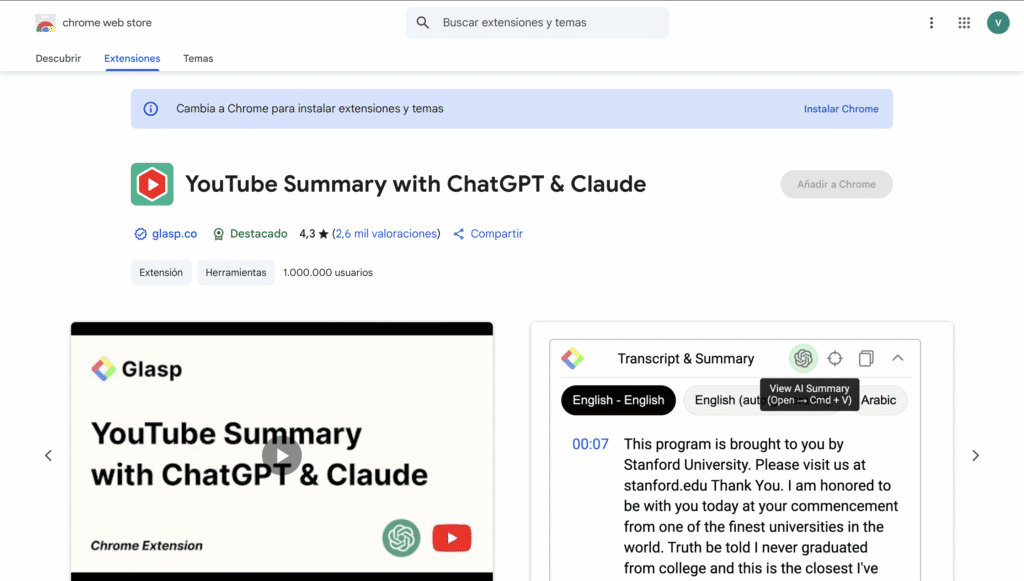Click the "YouTube Summary with ChatGPT & Claude" page heading

coord(415,184)
